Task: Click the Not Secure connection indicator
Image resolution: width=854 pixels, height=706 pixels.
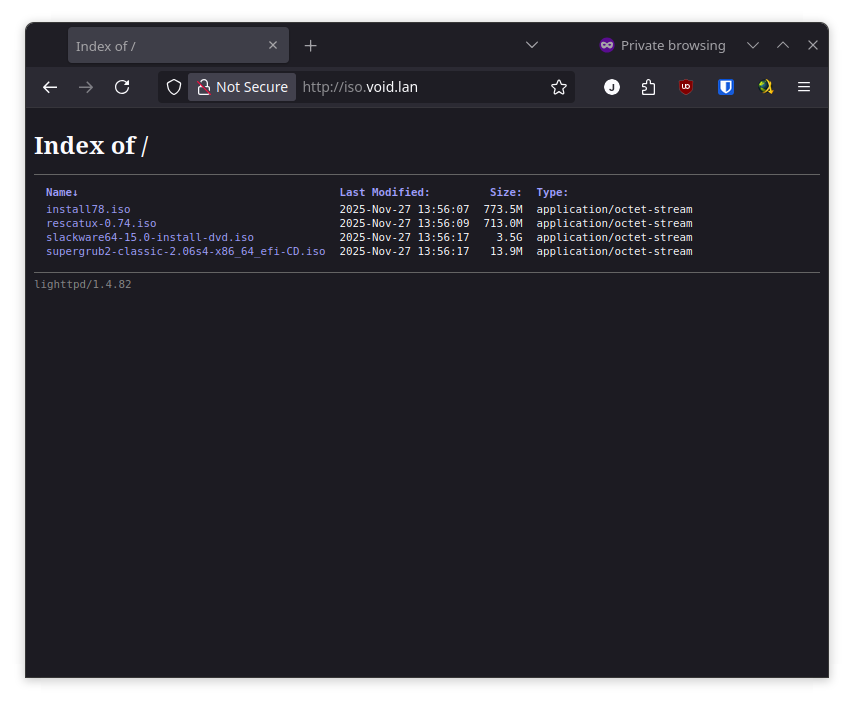Action: point(242,87)
